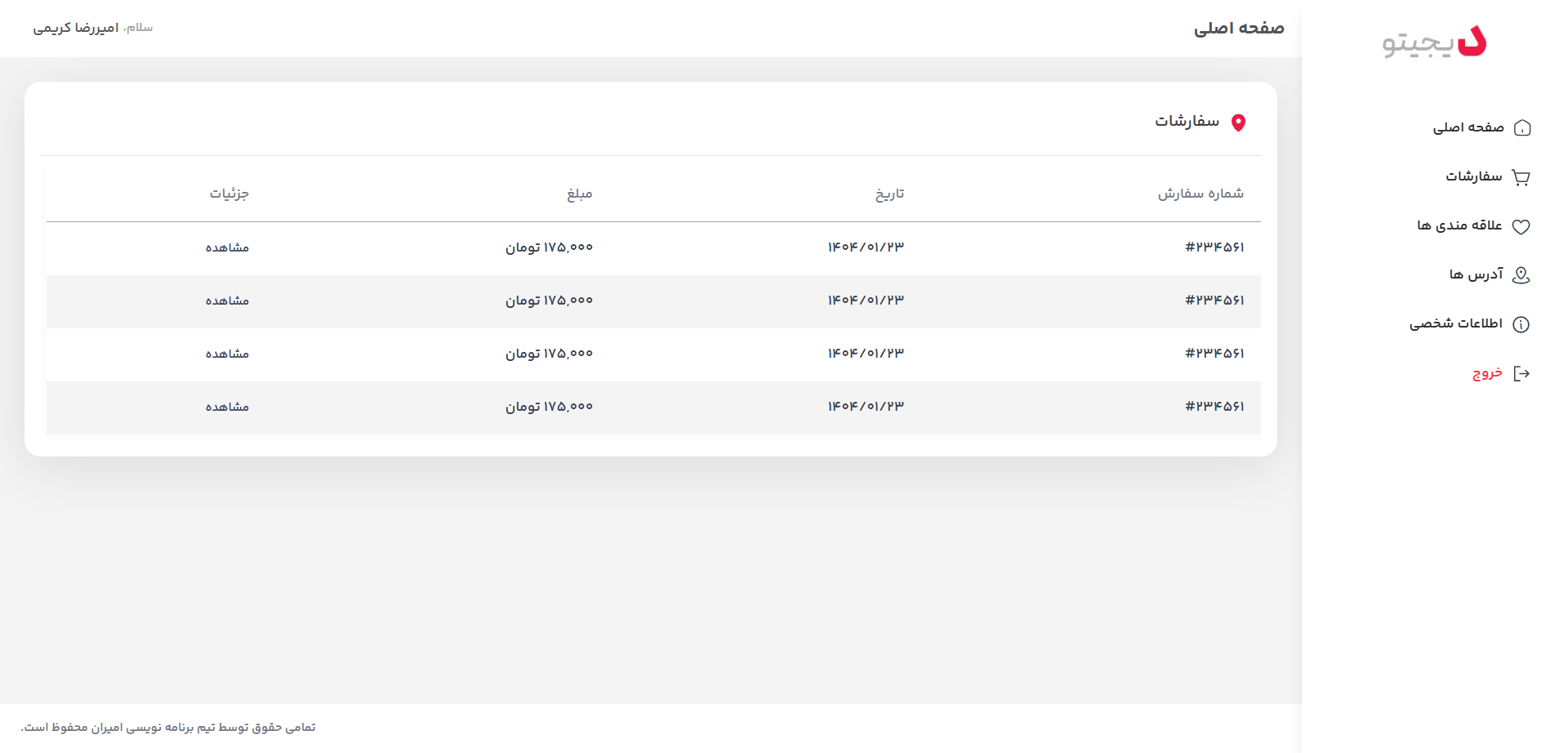Click مشاهده in the third order row
This screenshot has height=753, width=1568.
(x=227, y=354)
